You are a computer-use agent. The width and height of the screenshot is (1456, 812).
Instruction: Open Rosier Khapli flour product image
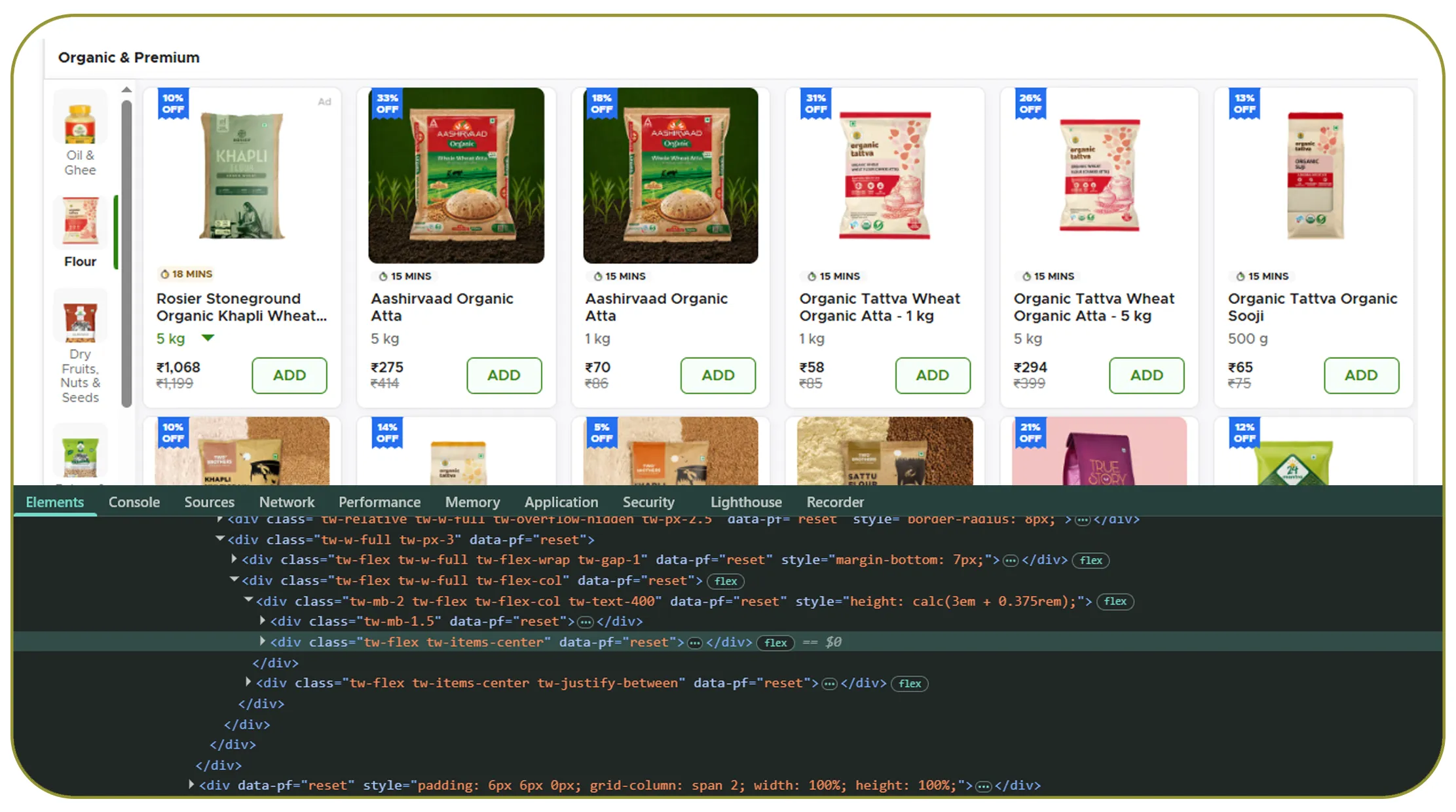pyautogui.click(x=242, y=175)
